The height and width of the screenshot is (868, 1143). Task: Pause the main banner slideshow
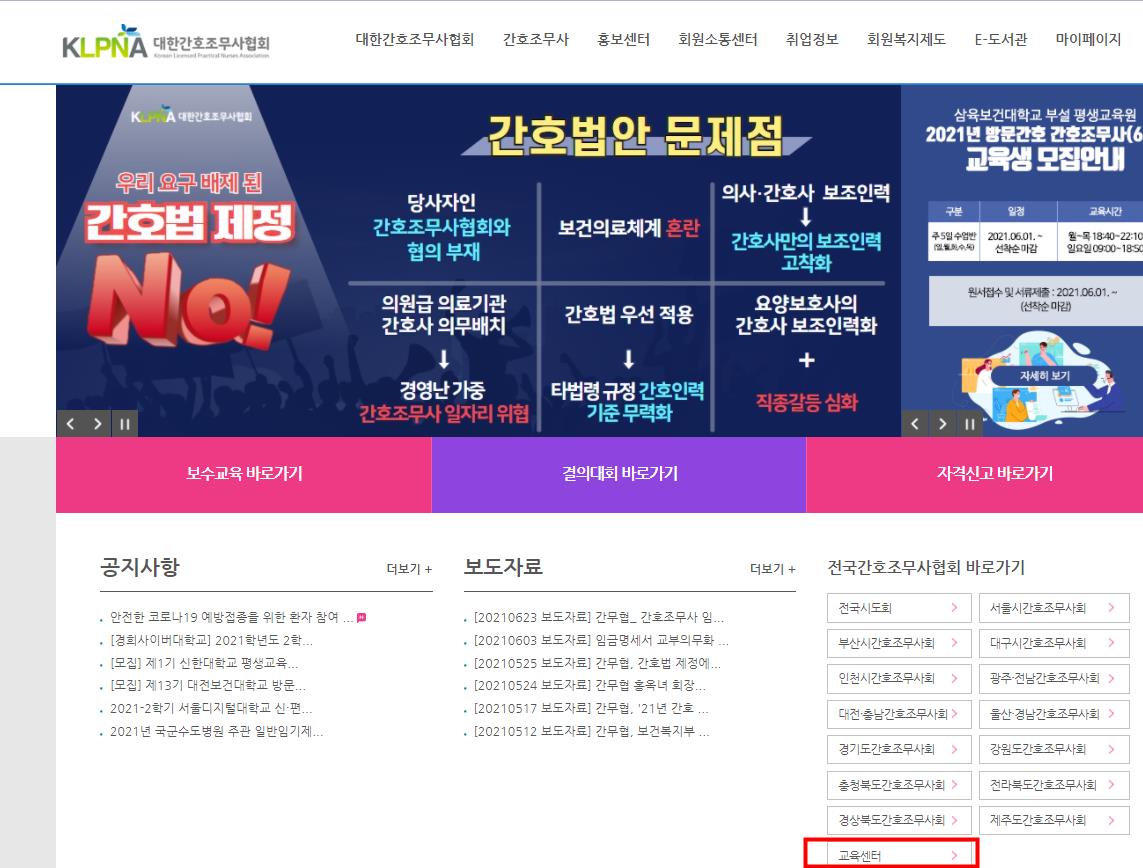coord(125,424)
